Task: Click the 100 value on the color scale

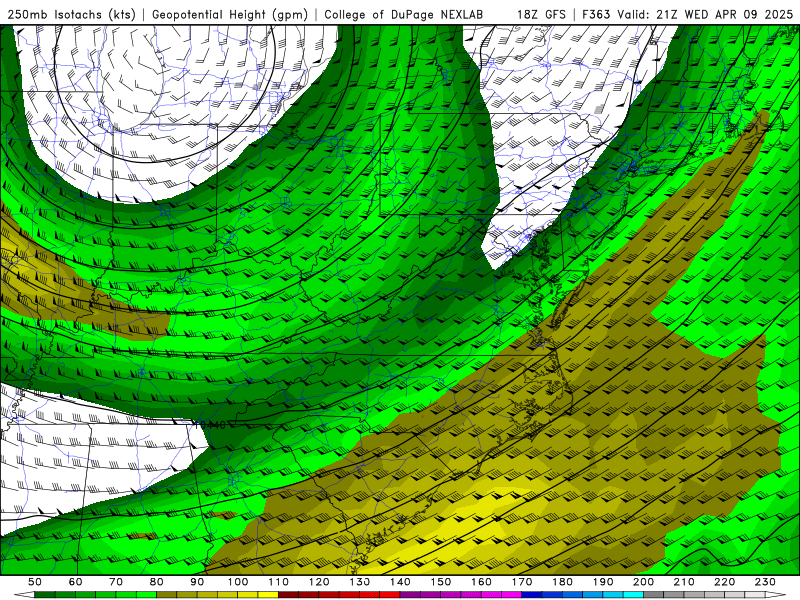Action: pos(238,582)
